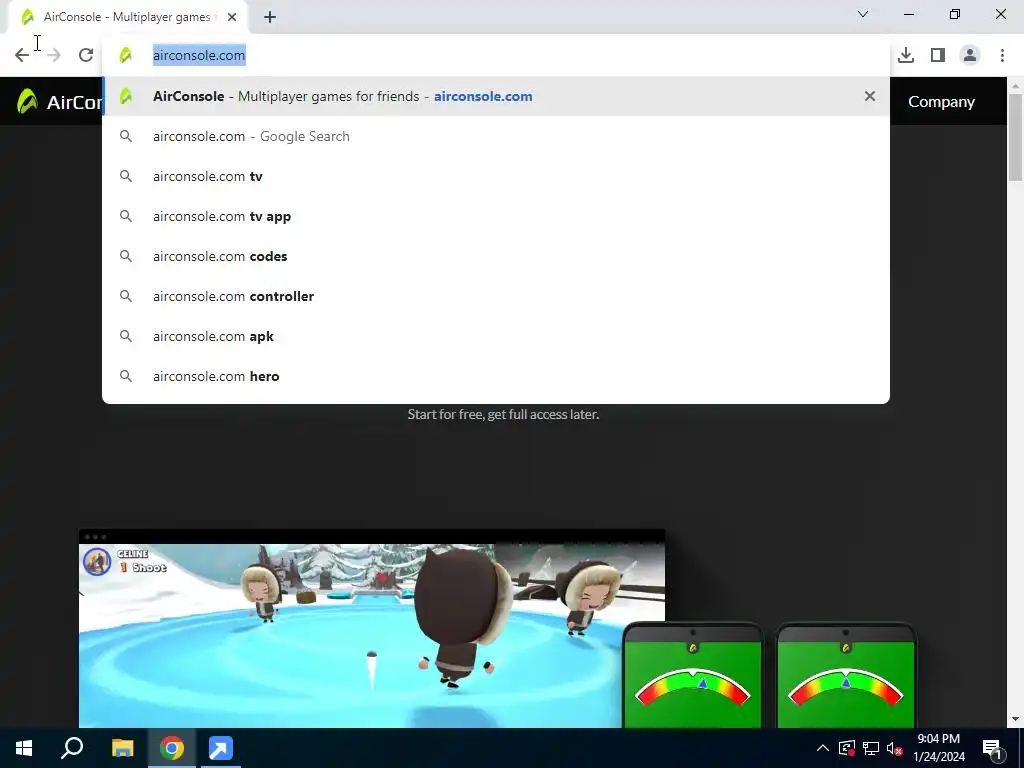
Task: Click the browser forward arrow
Action: pyautogui.click(x=54, y=56)
